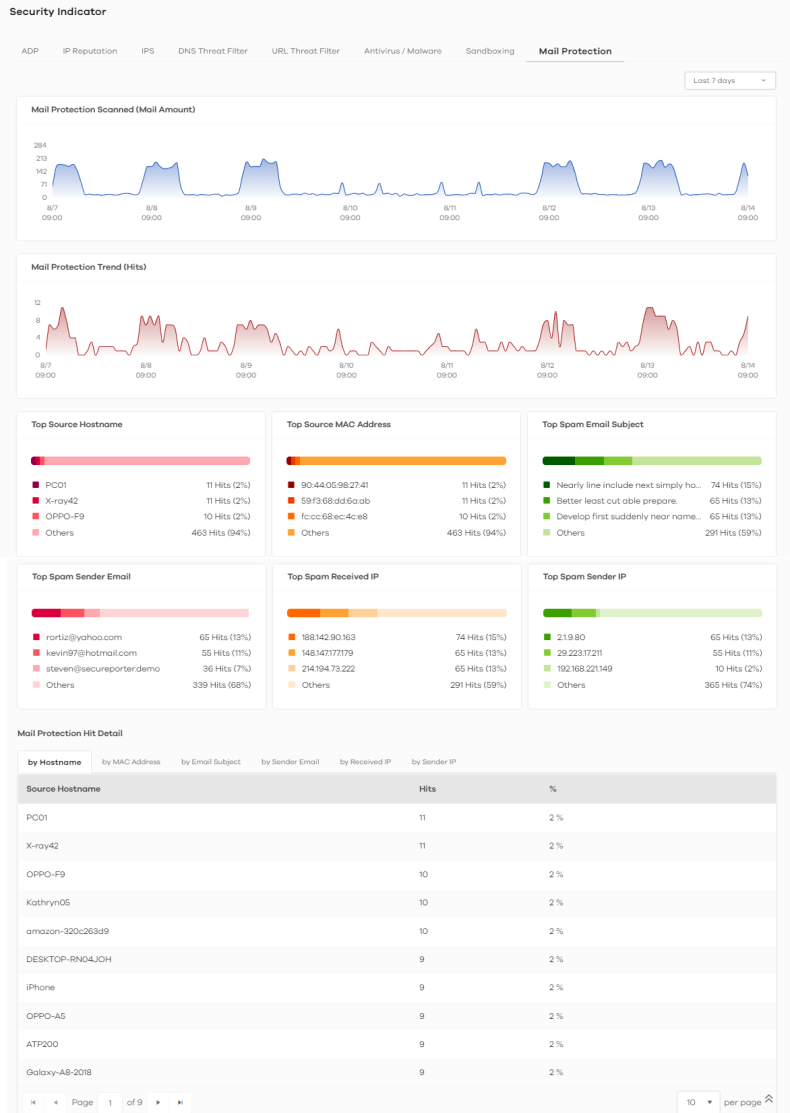Go to the first page of results
The image size is (790, 1113).
click(x=33, y=1102)
